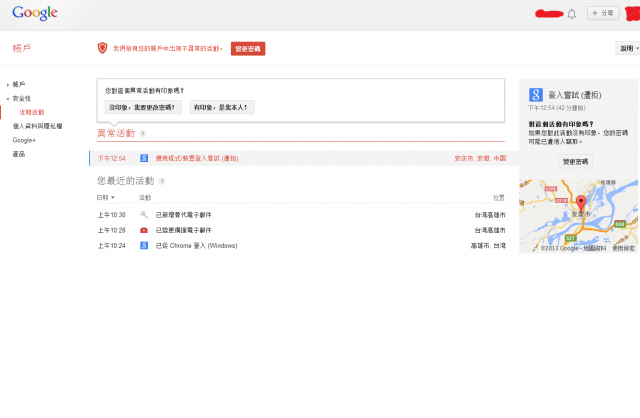640x418 pixels.
Task: Click 上午10:30 timestamp
Action: click(x=111, y=214)
